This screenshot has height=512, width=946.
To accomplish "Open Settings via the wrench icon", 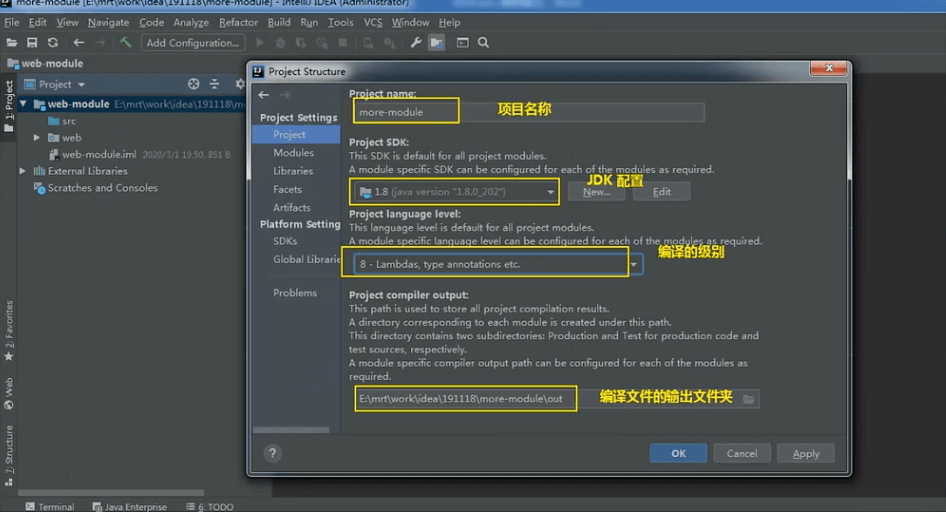I will point(416,43).
